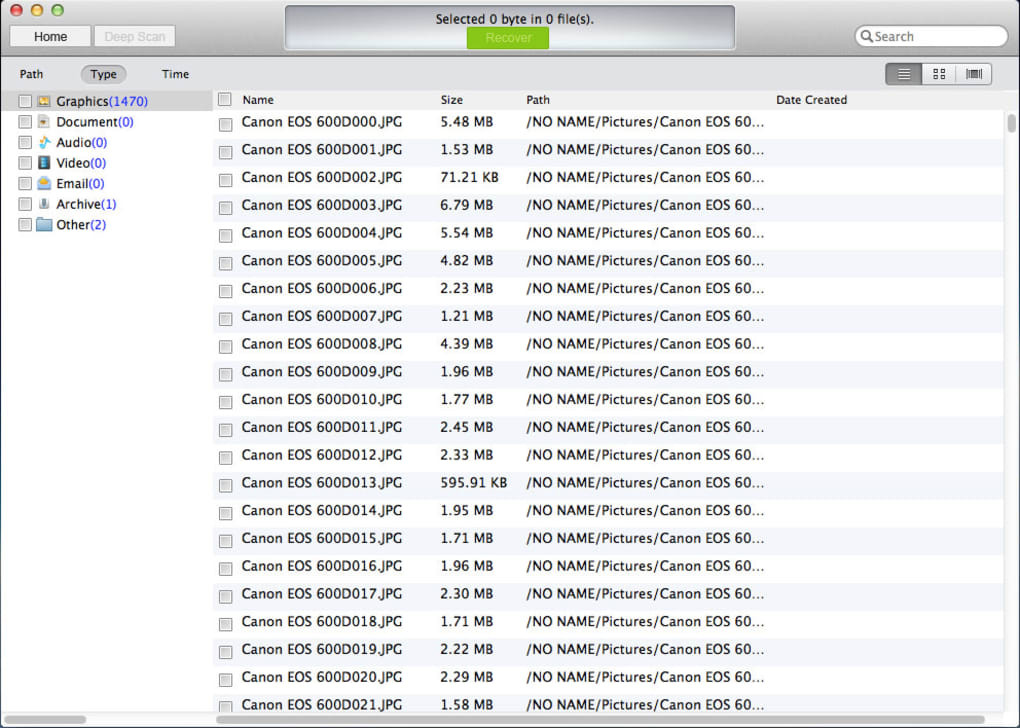Viewport: 1020px width, 728px height.
Task: Tick checkbox for Canon EOS 600D020.JPG
Action: [225, 680]
